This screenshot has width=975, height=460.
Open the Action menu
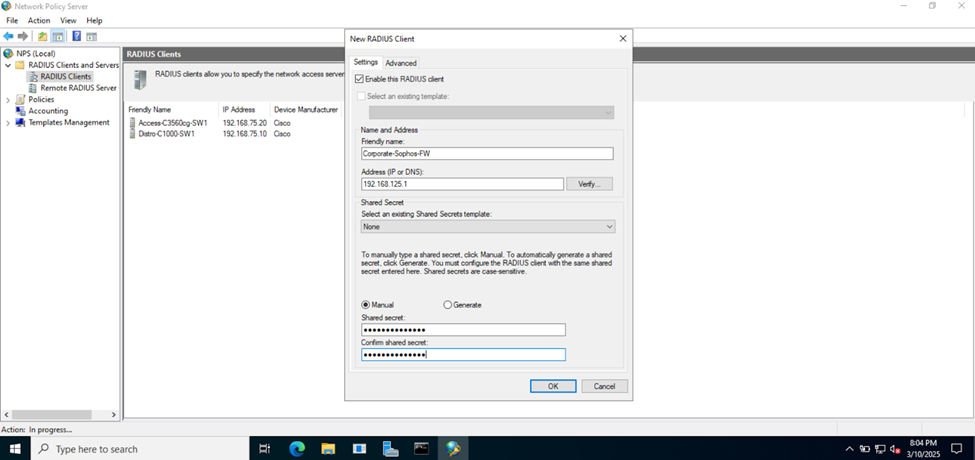point(39,21)
